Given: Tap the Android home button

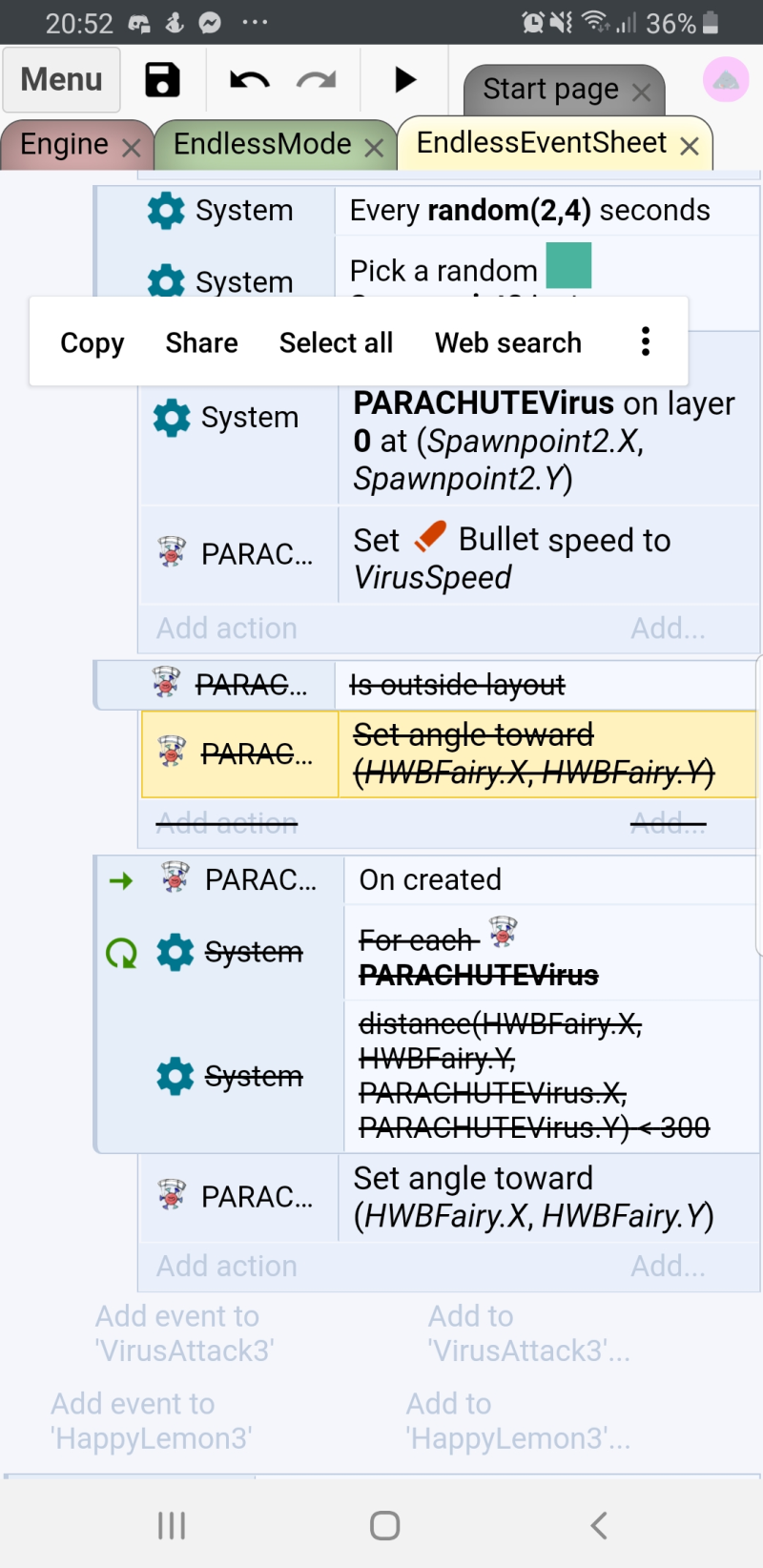Looking at the screenshot, I should 384,1526.
